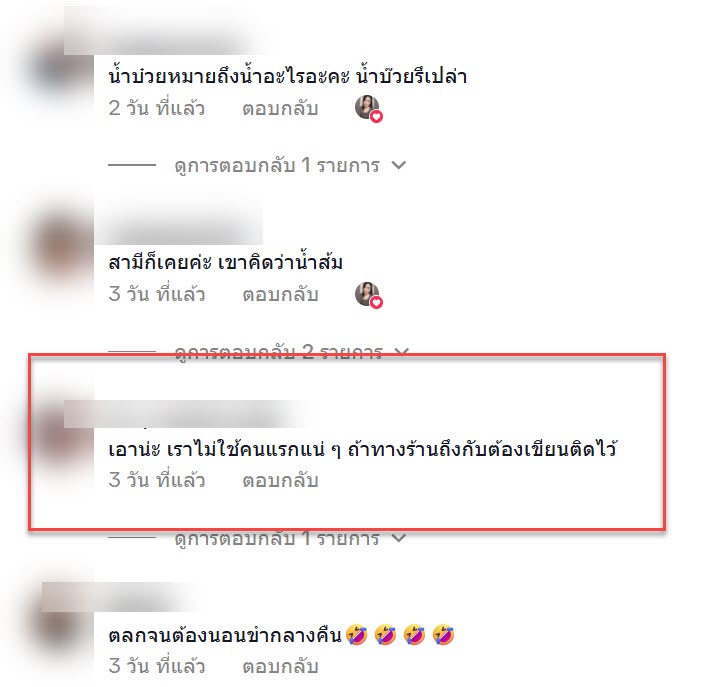Open blurred username above ตลกจนต้องนอนขำ comment

click(117, 597)
